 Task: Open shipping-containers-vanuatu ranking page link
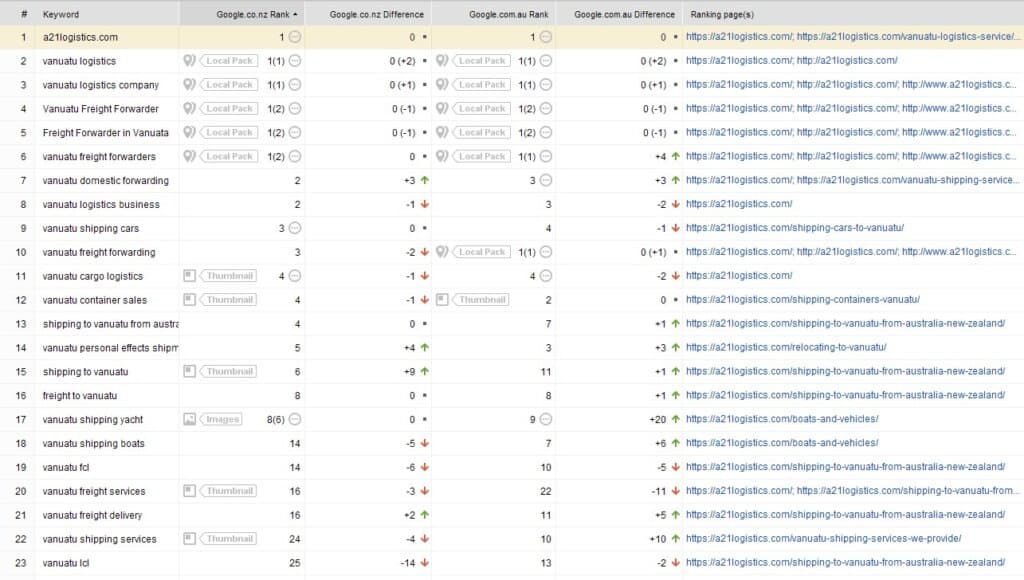(x=803, y=299)
